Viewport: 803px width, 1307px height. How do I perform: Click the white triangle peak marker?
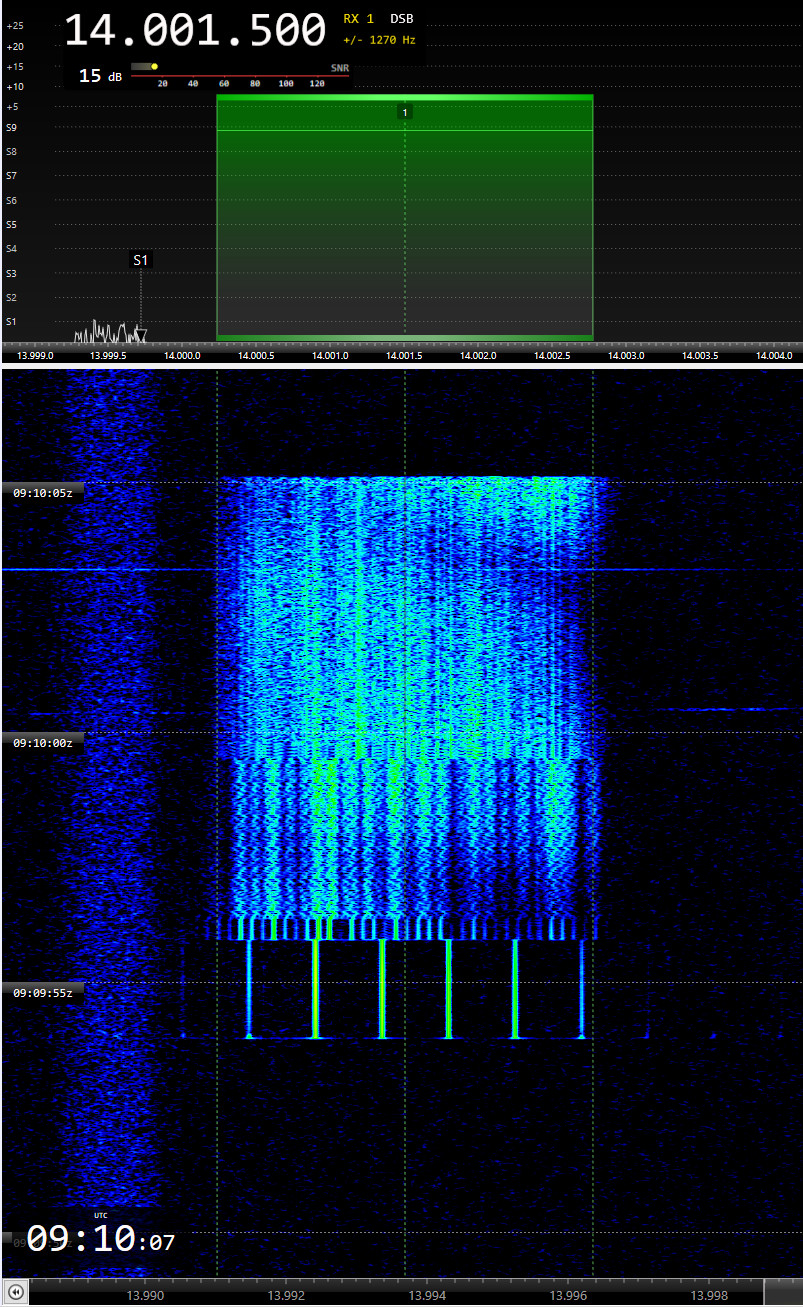141,334
